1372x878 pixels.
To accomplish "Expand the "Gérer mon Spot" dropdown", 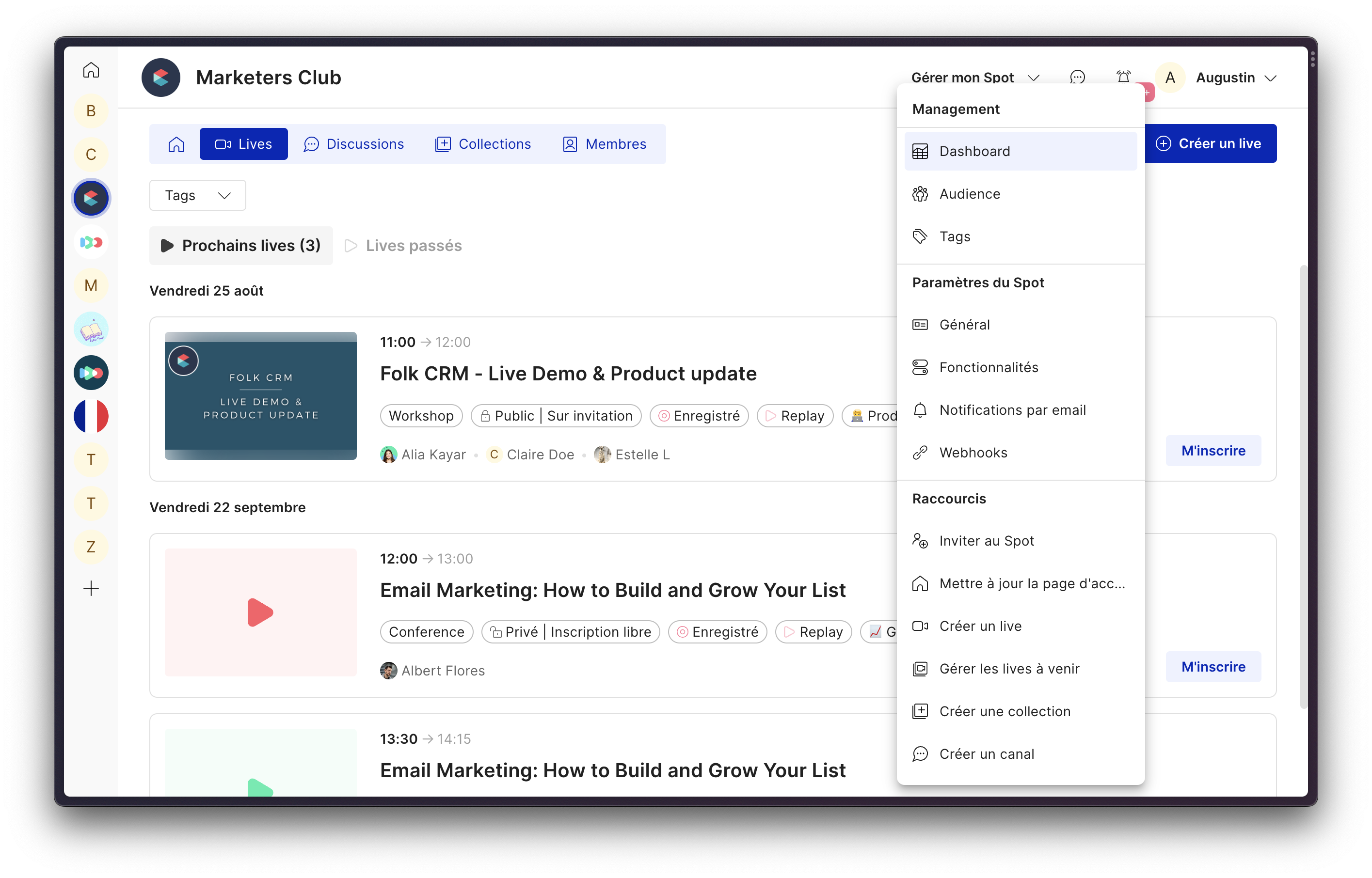I will (975, 78).
